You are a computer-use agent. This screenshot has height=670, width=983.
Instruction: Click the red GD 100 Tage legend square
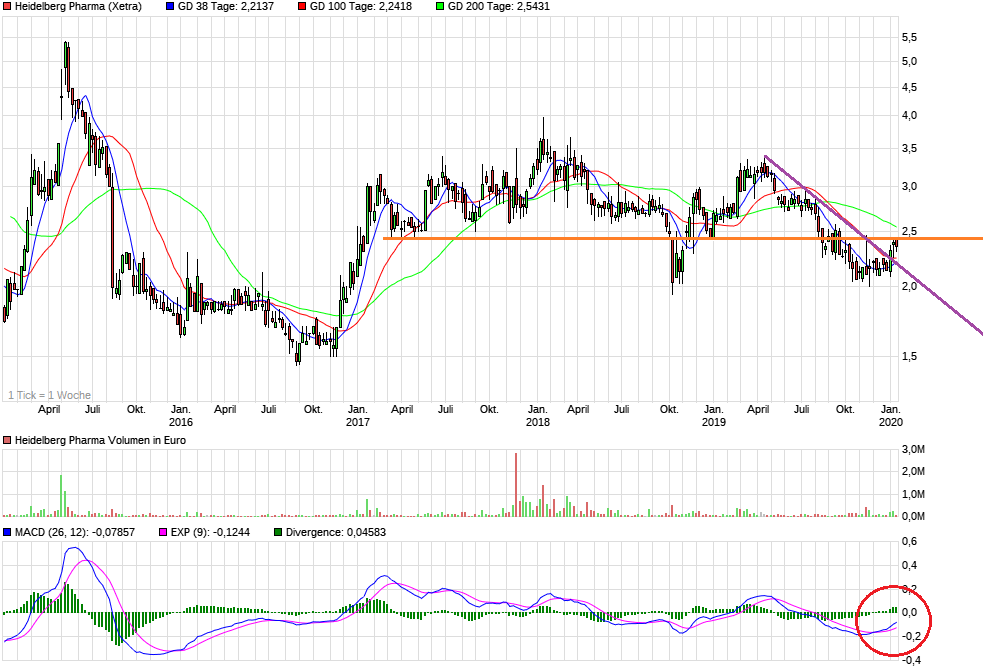[302, 6]
